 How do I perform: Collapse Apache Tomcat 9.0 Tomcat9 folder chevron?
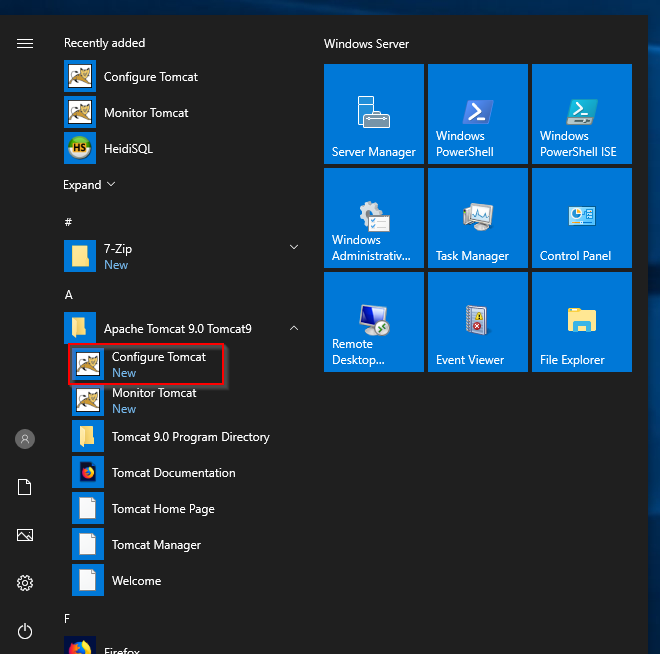(294, 328)
